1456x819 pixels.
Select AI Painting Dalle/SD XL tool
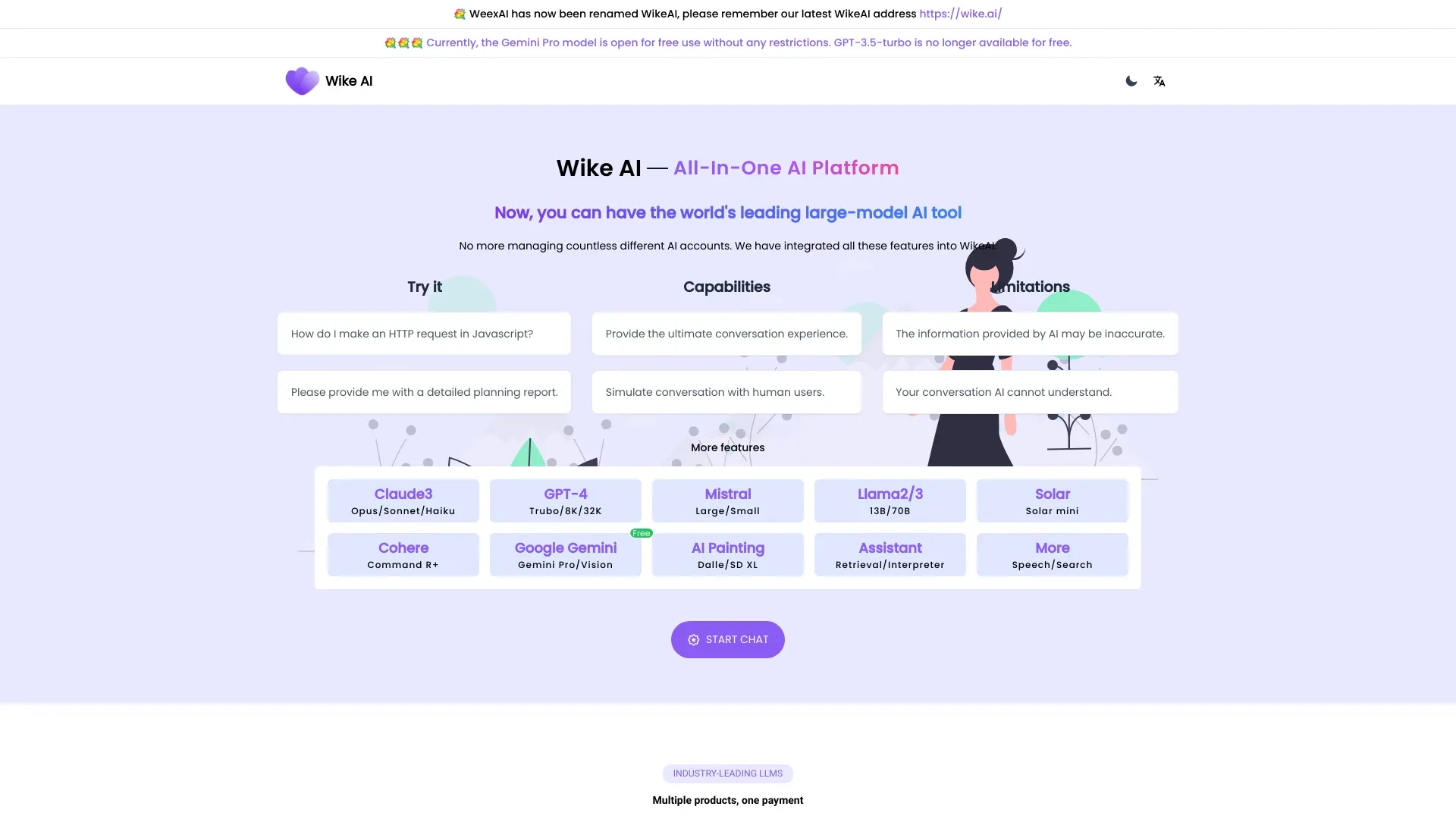727,554
